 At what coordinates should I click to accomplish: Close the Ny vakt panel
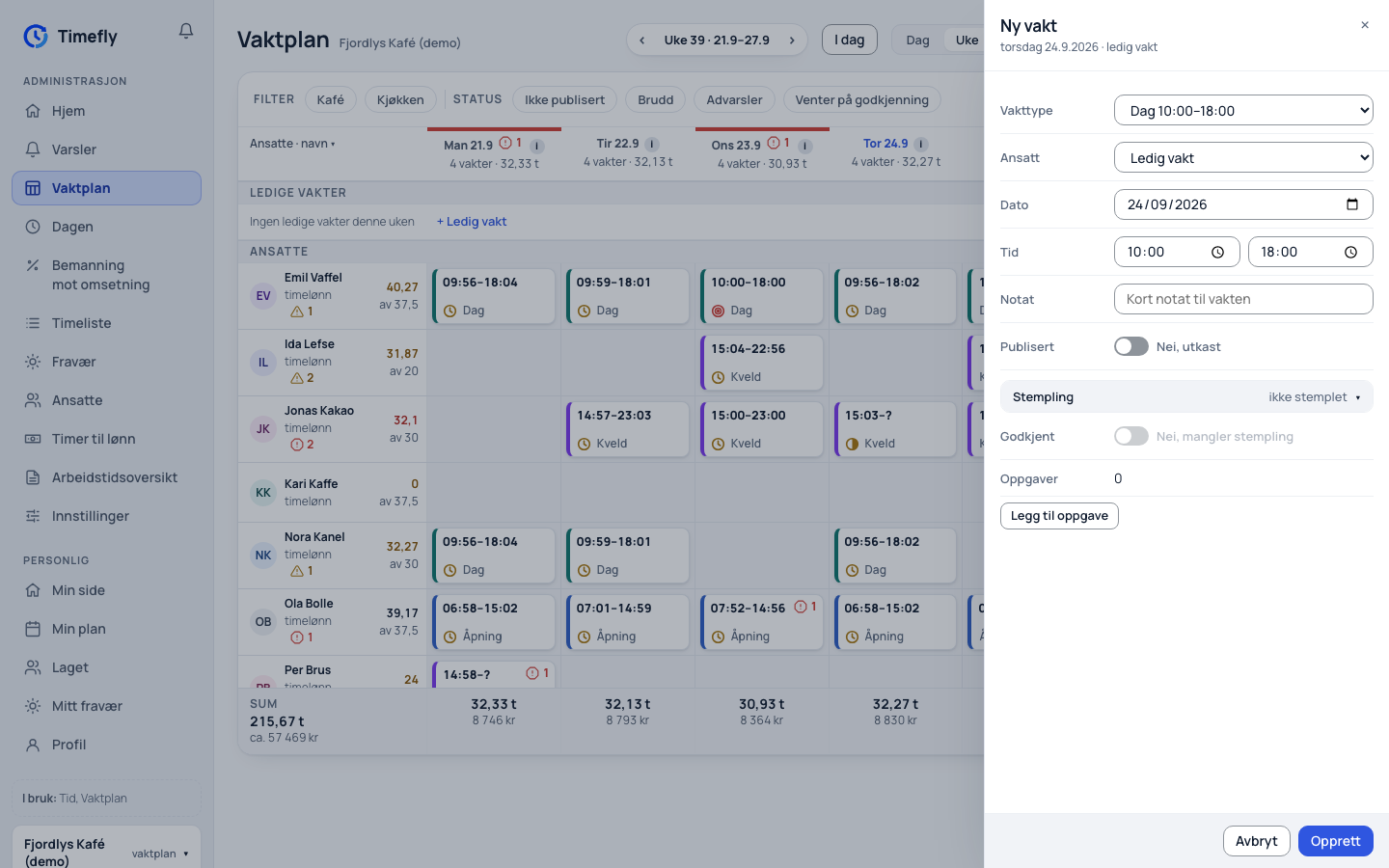pos(1365,25)
